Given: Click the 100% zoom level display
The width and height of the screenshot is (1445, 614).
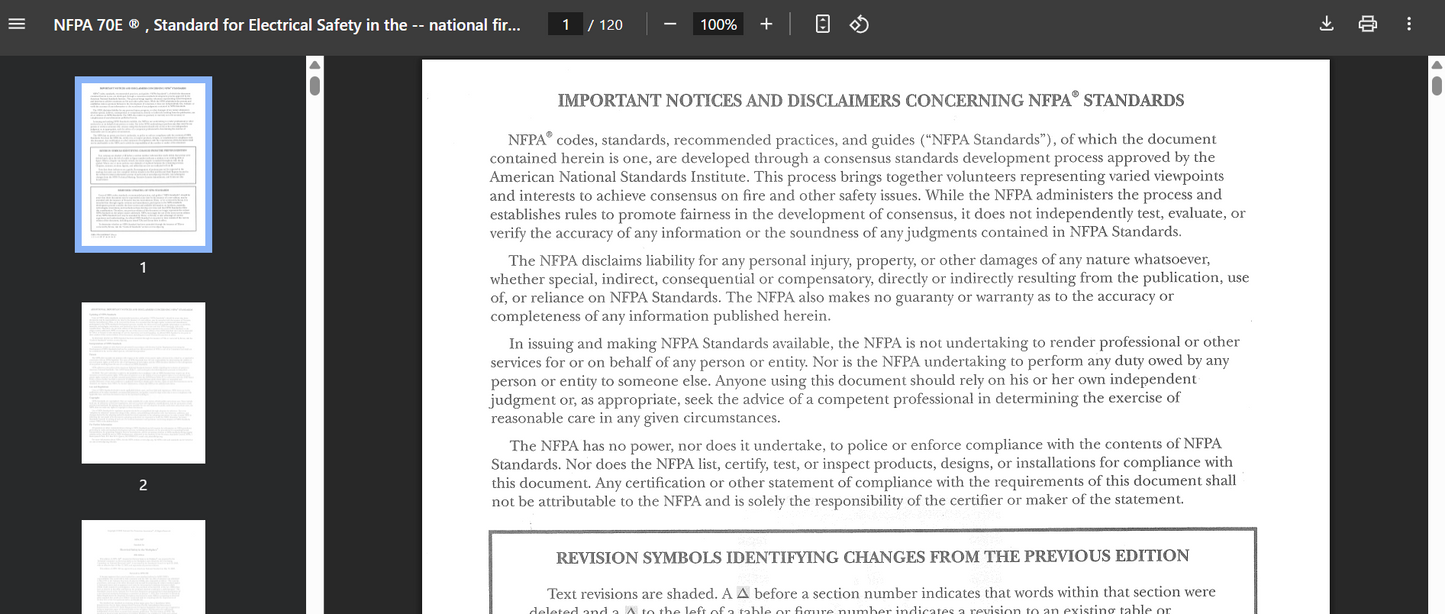Looking at the screenshot, I should pyautogui.click(x=717, y=23).
